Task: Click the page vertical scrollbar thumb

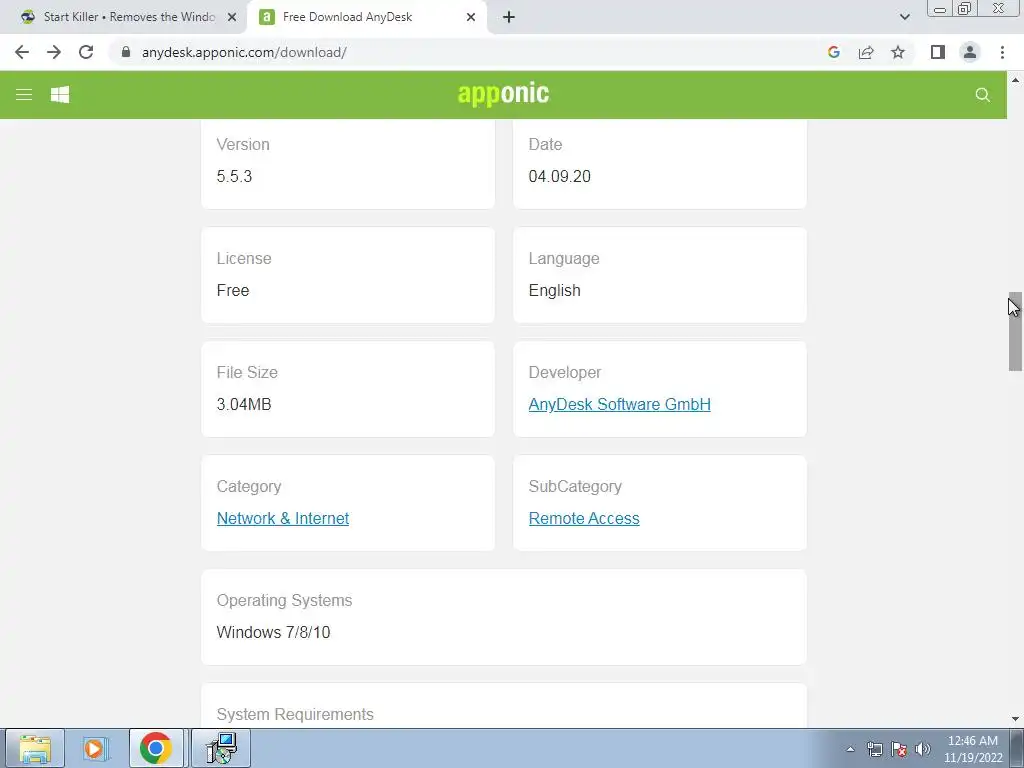Action: (1015, 331)
